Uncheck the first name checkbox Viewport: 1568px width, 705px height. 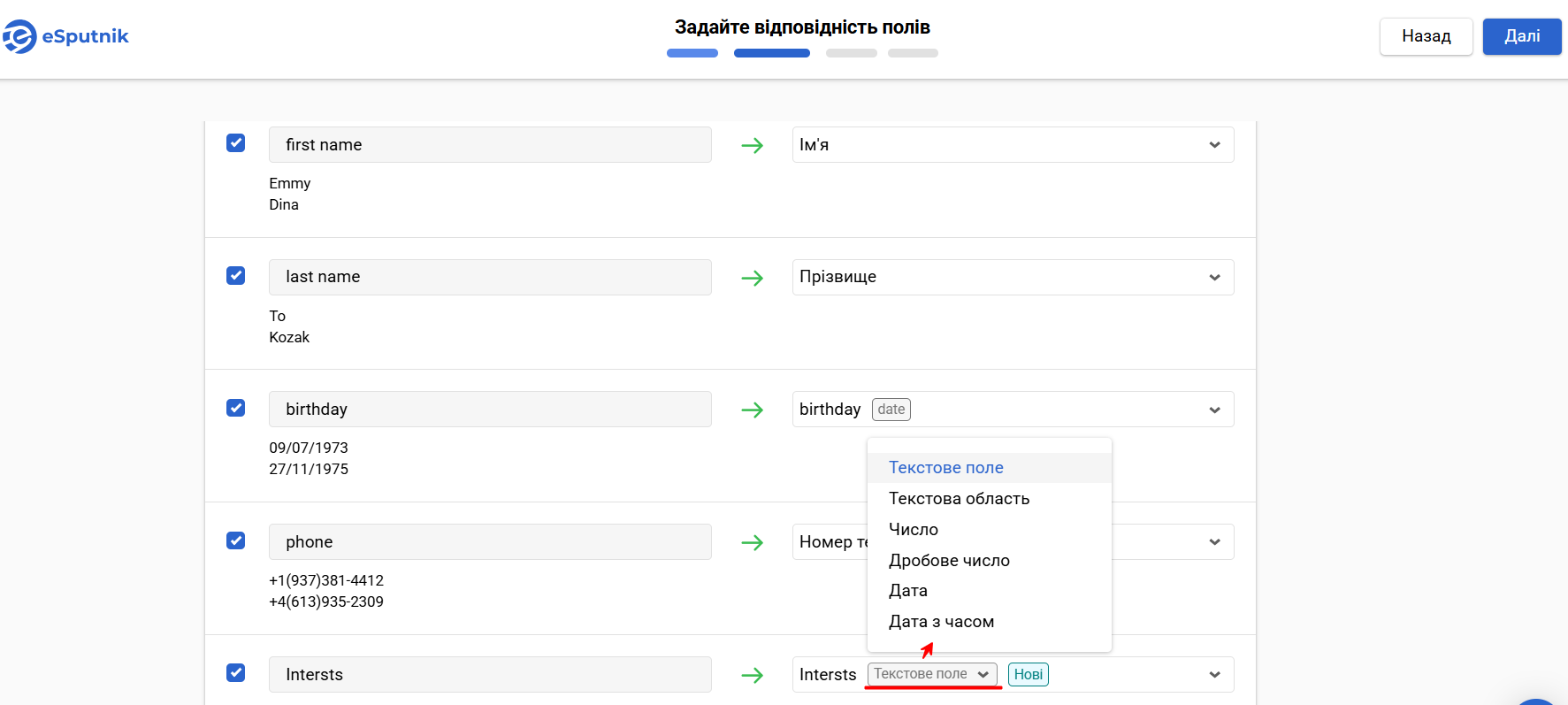coord(236,142)
